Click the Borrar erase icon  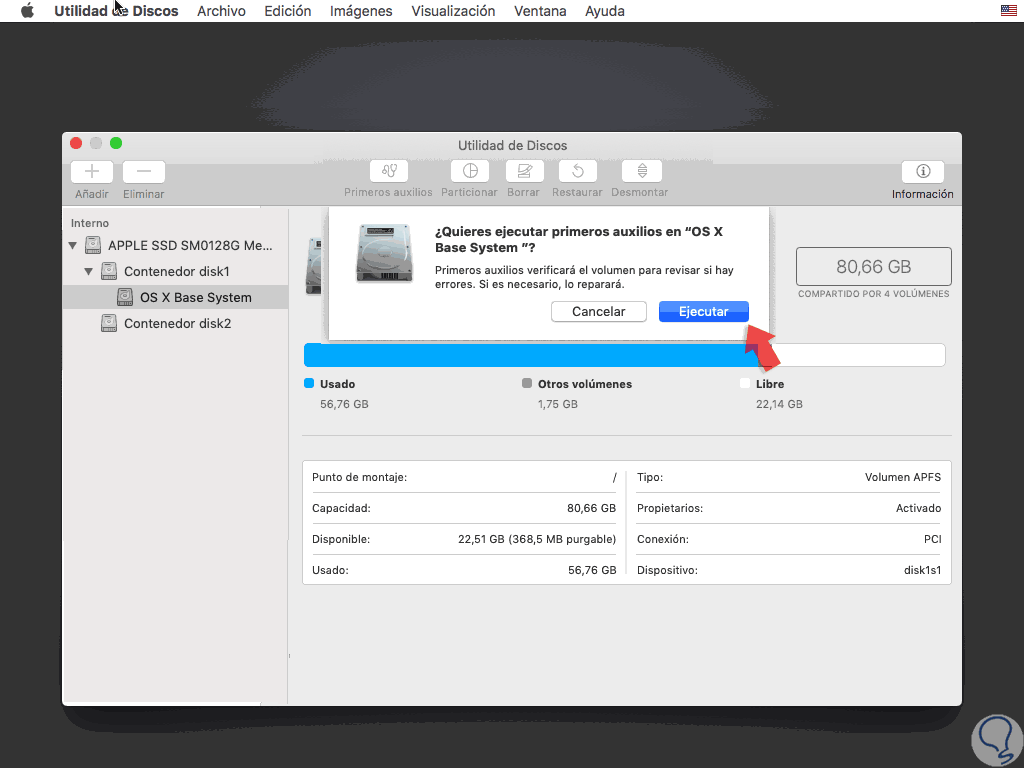pyautogui.click(x=524, y=171)
